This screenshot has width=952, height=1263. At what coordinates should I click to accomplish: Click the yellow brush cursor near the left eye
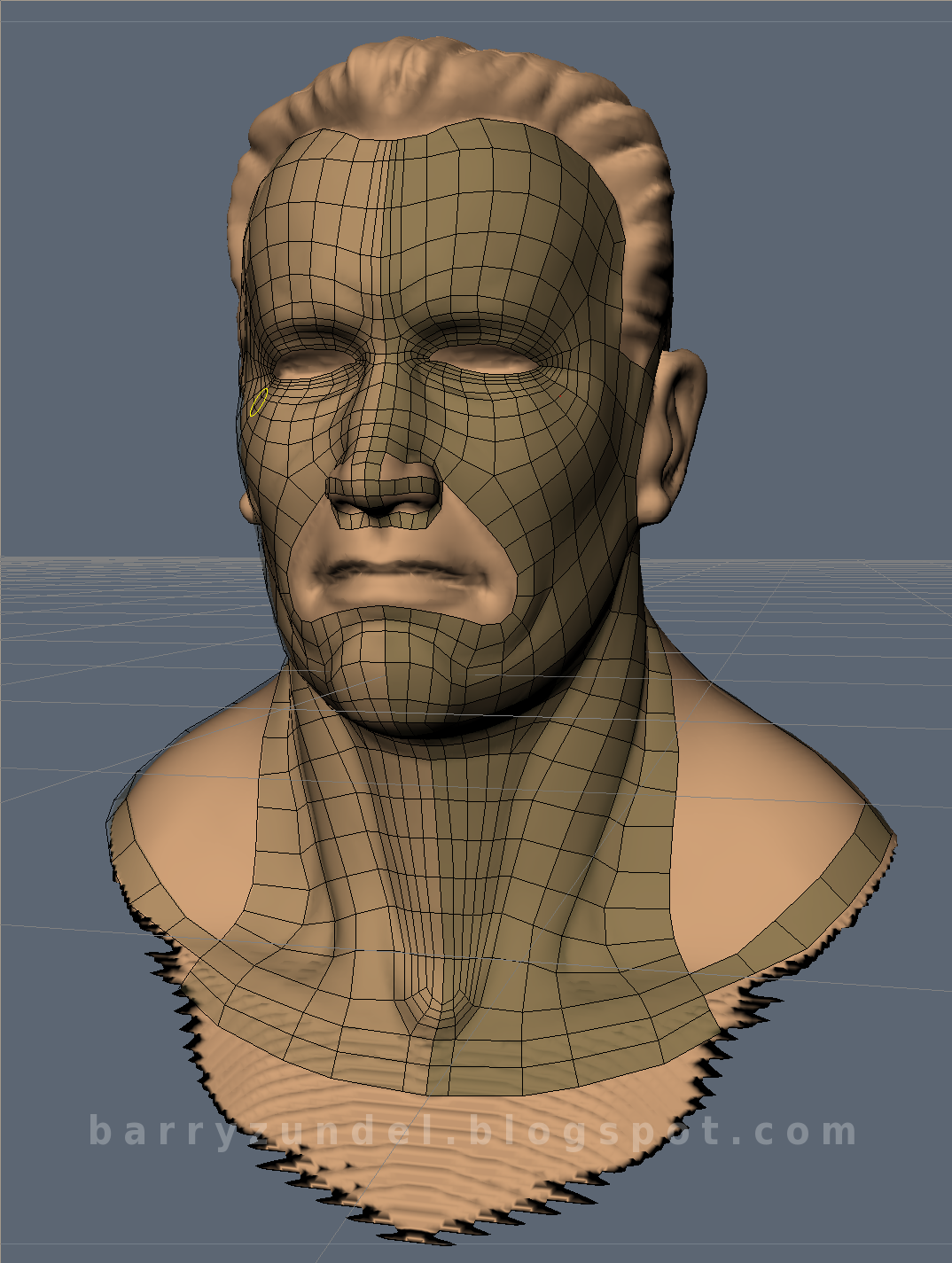tap(259, 403)
